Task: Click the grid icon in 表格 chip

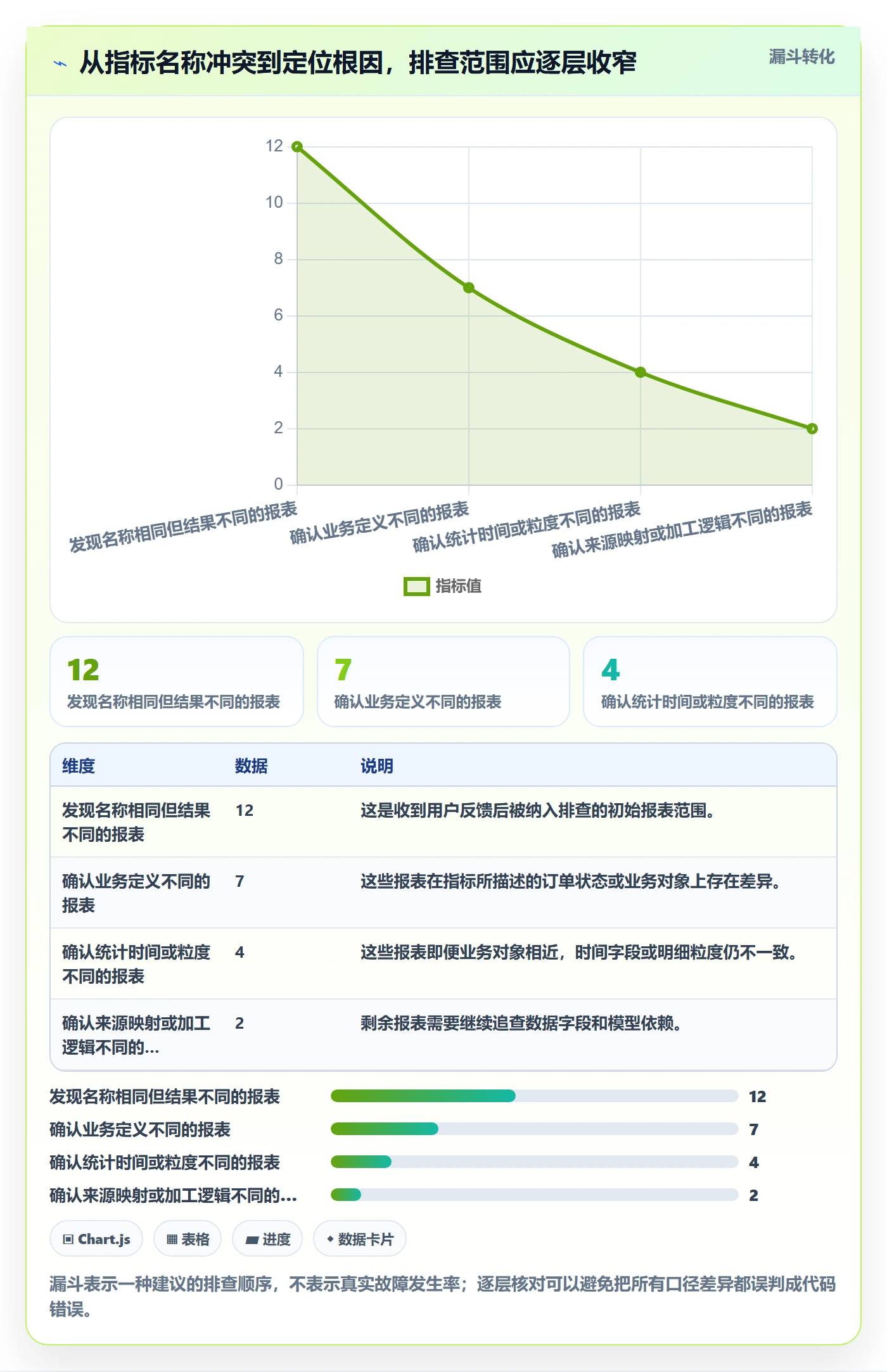Action: tap(172, 1240)
